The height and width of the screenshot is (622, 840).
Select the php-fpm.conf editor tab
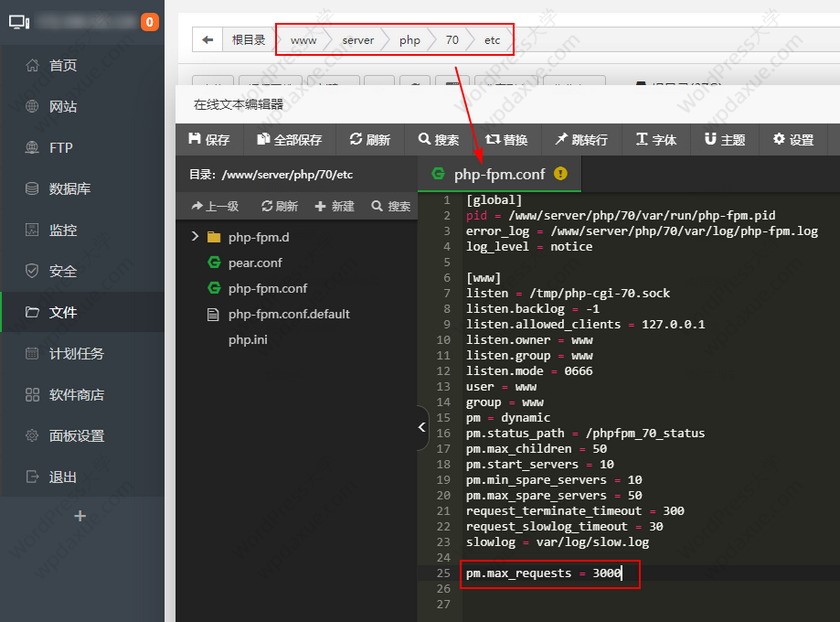click(498, 174)
